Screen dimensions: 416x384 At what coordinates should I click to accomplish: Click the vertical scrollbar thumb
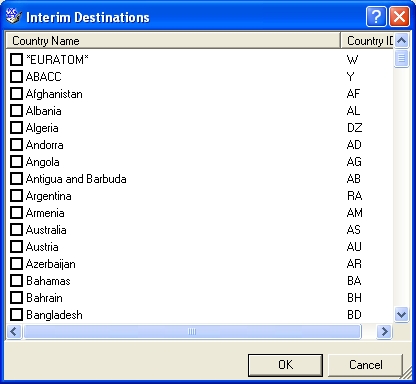click(402, 59)
